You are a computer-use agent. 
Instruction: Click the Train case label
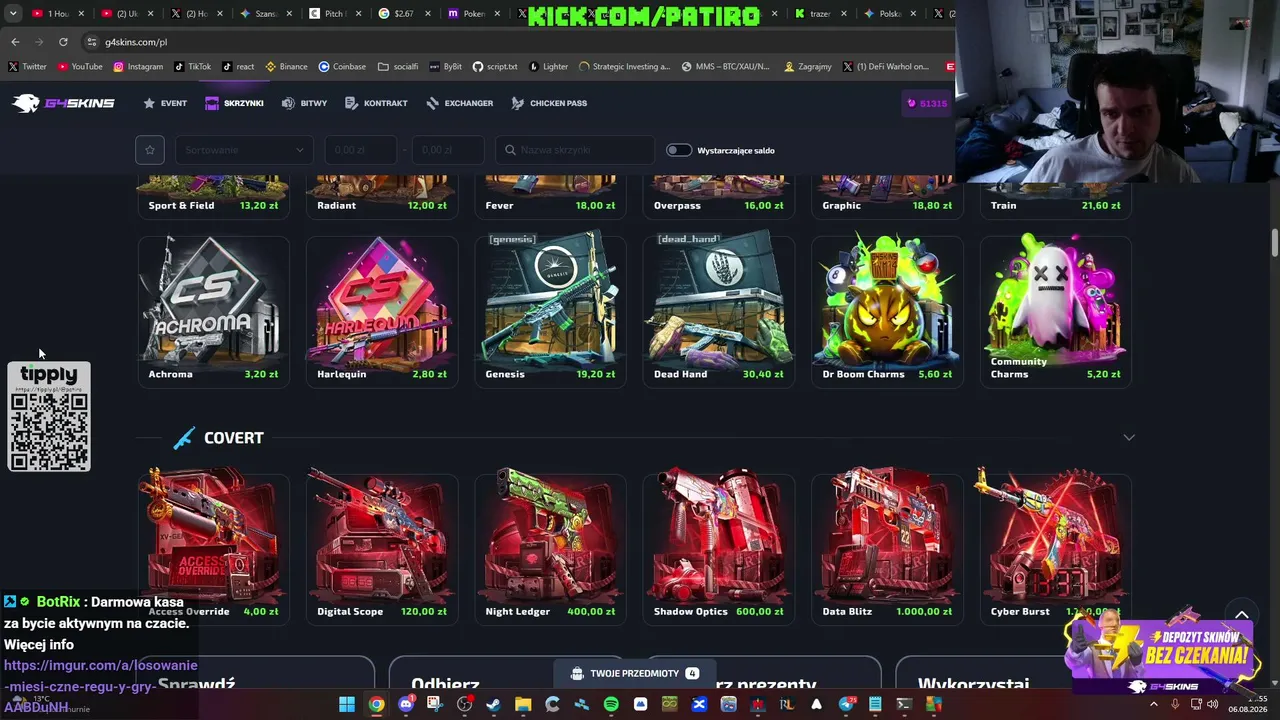tap(1003, 205)
